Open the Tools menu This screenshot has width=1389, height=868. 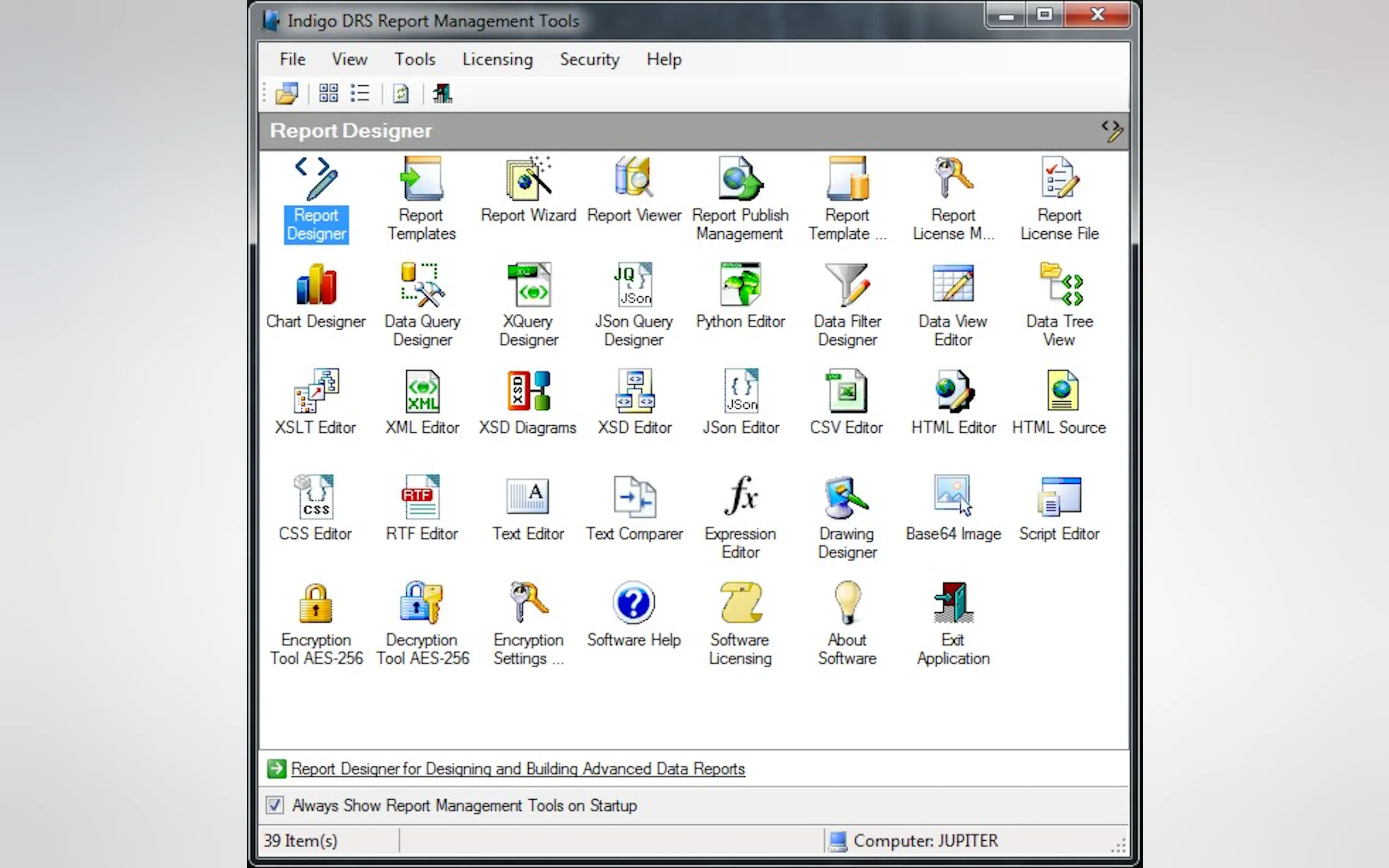click(x=415, y=59)
